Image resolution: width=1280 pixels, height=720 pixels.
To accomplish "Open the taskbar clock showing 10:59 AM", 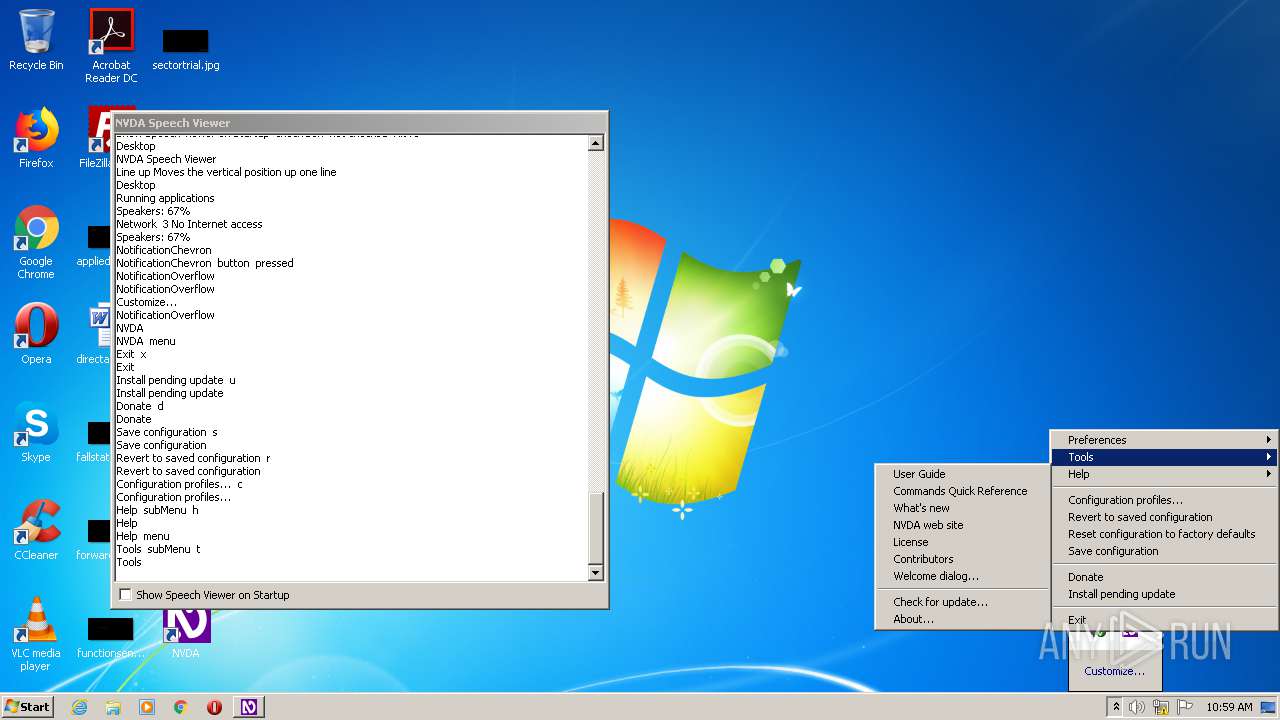I will click(x=1229, y=707).
